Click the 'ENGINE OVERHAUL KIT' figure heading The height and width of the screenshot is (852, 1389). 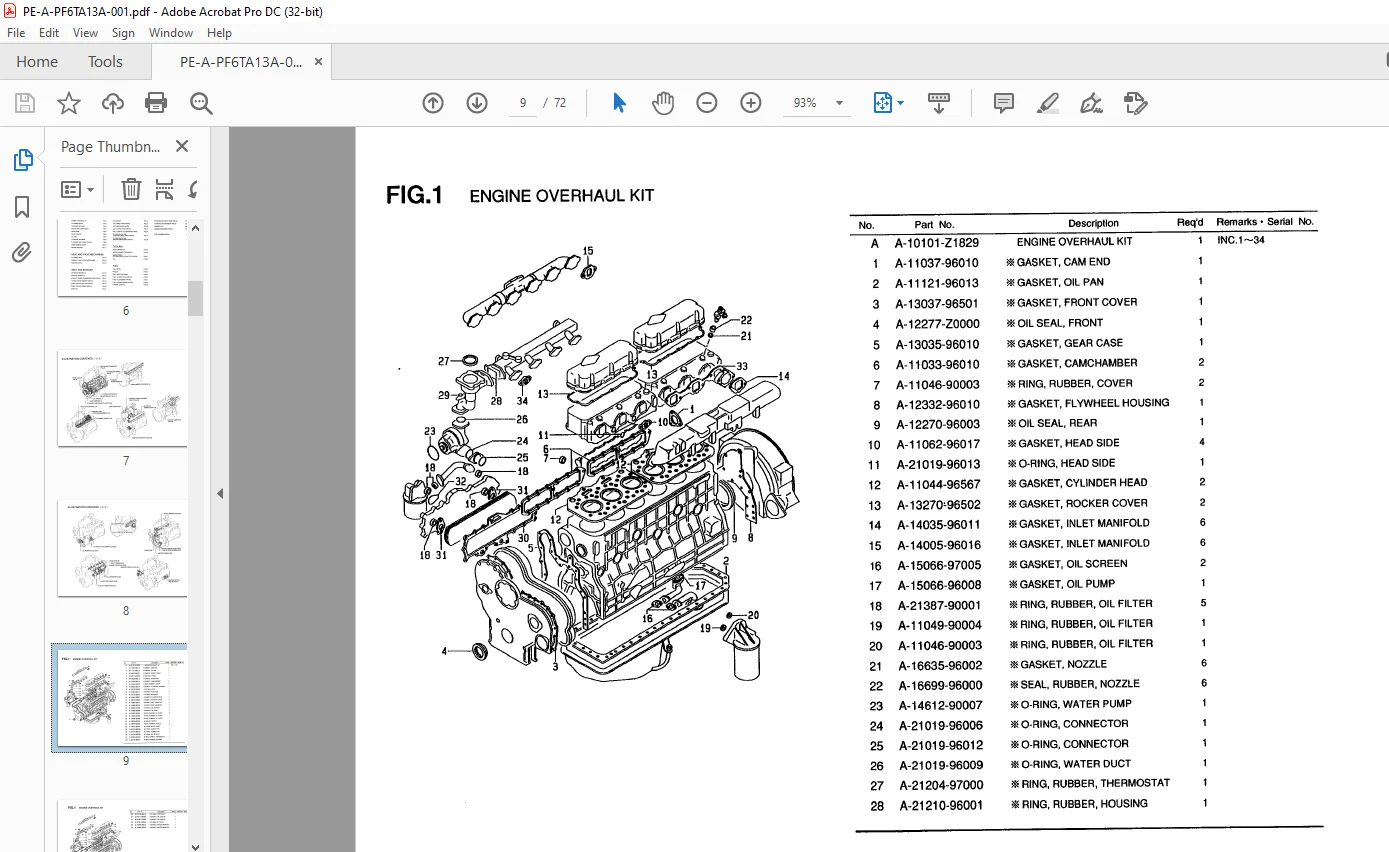[x=562, y=196]
